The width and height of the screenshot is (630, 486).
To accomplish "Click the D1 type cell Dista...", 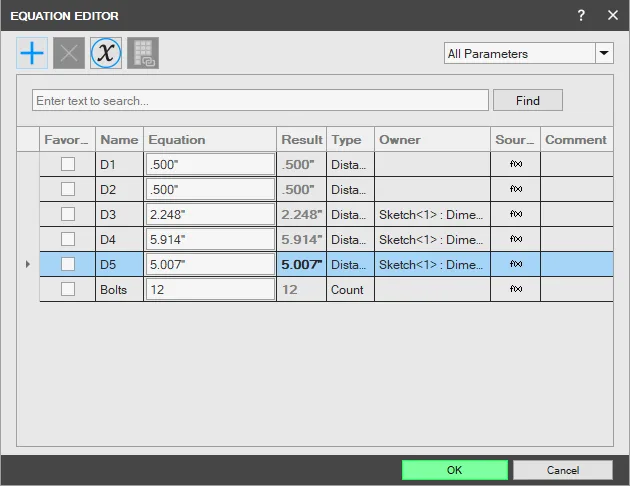I will coord(350,164).
